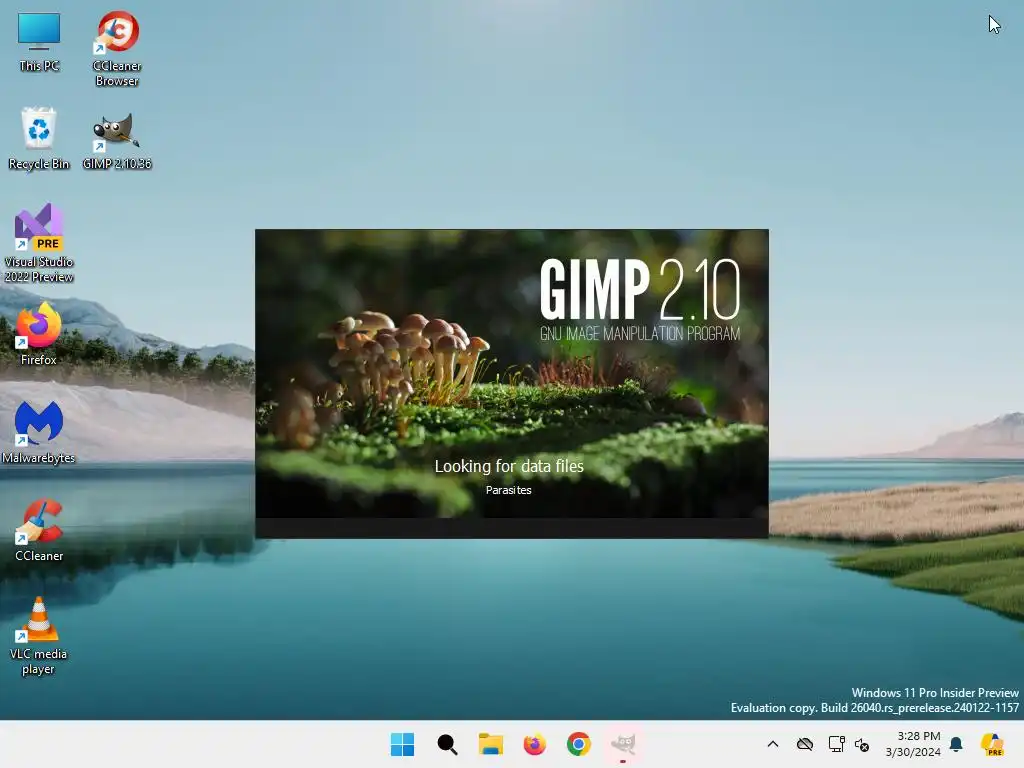Click the 'Looking for data files' status text

(509, 466)
